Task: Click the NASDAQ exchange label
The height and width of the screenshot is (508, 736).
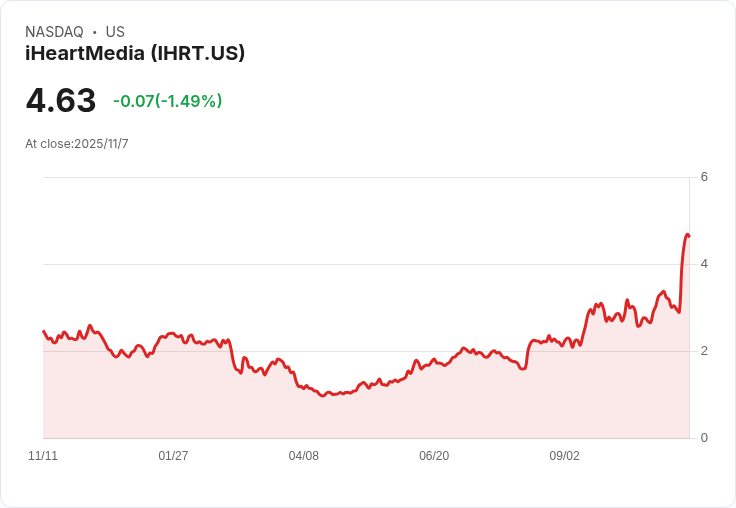Action: (54, 32)
